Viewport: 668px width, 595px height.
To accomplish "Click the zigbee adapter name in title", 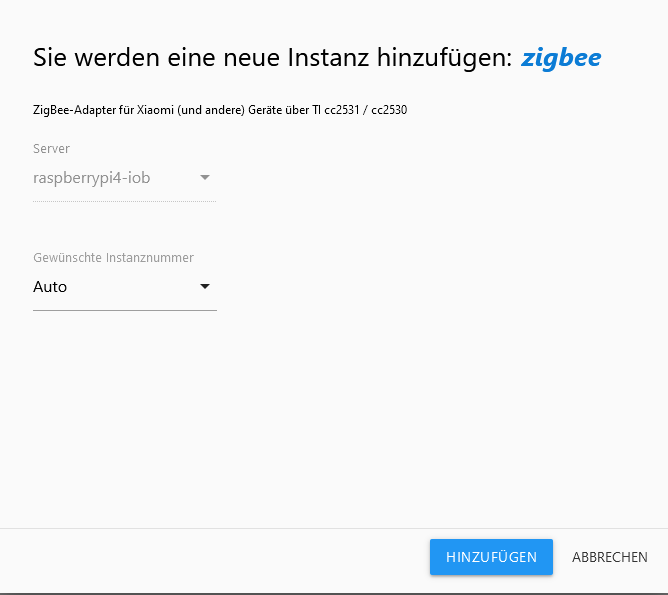I will 561,58.
